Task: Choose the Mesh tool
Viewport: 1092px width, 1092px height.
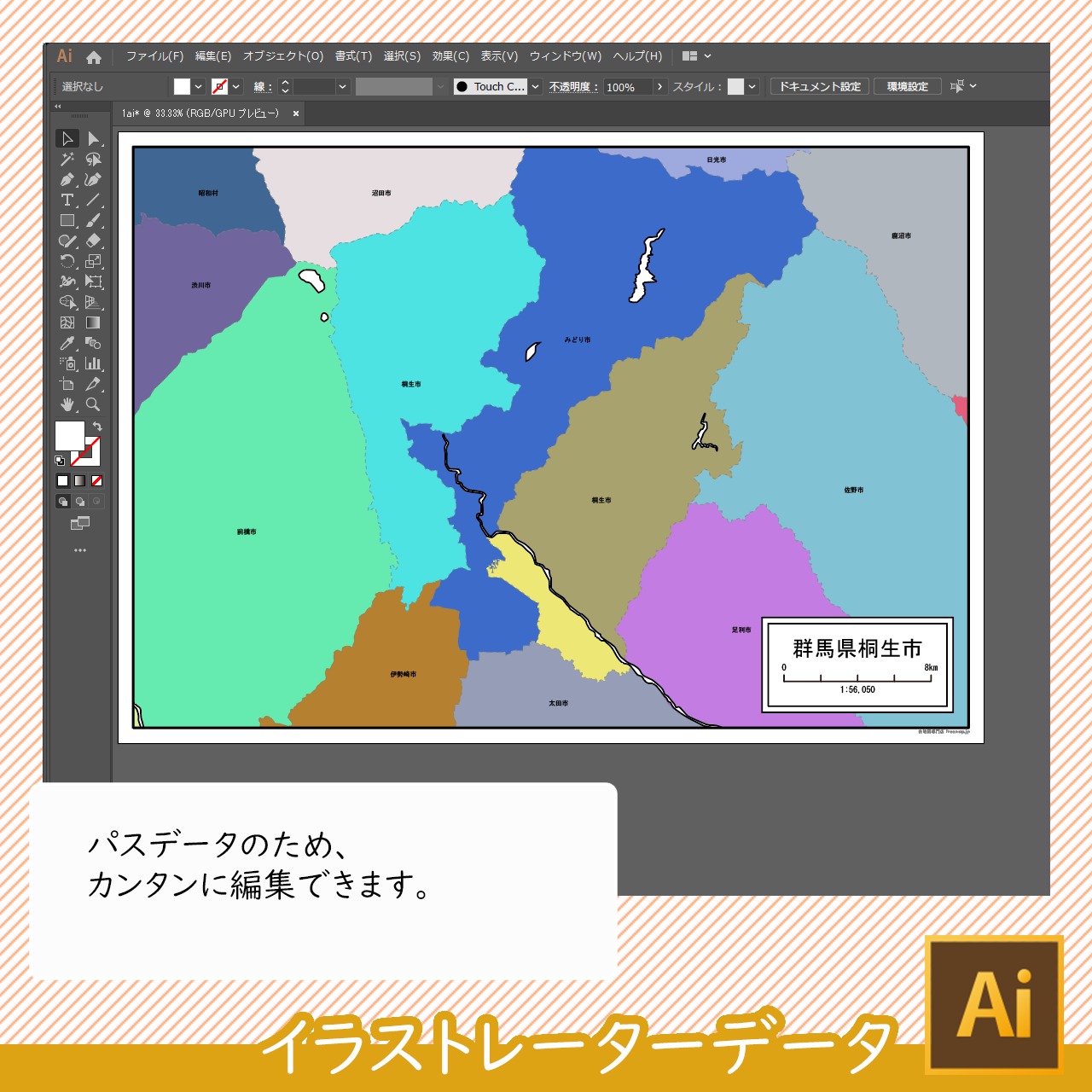Action: [x=67, y=322]
